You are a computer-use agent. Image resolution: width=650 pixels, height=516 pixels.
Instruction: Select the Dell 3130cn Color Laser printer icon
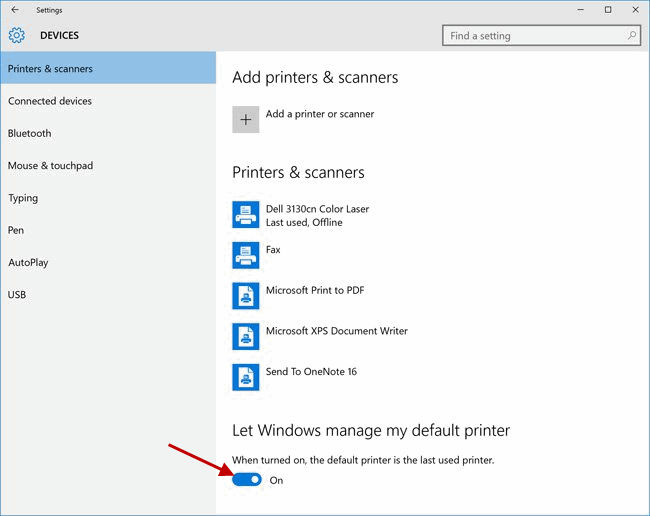[246, 214]
